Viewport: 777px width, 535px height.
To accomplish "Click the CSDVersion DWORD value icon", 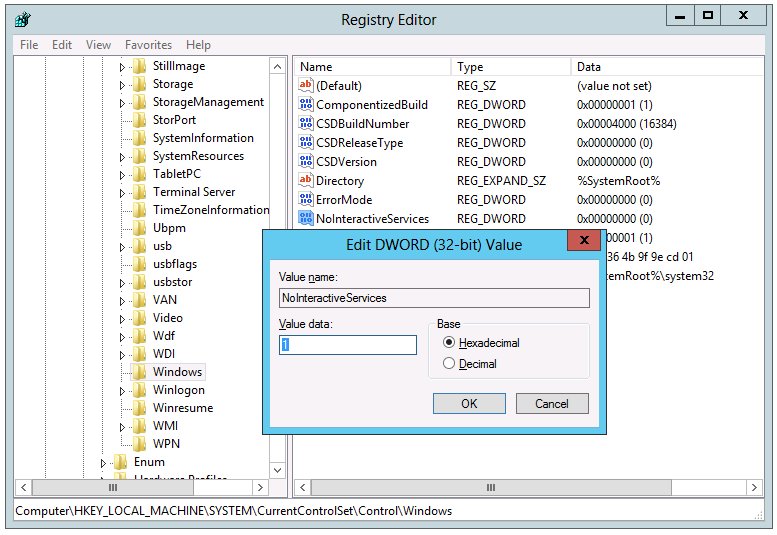I will tap(306, 161).
